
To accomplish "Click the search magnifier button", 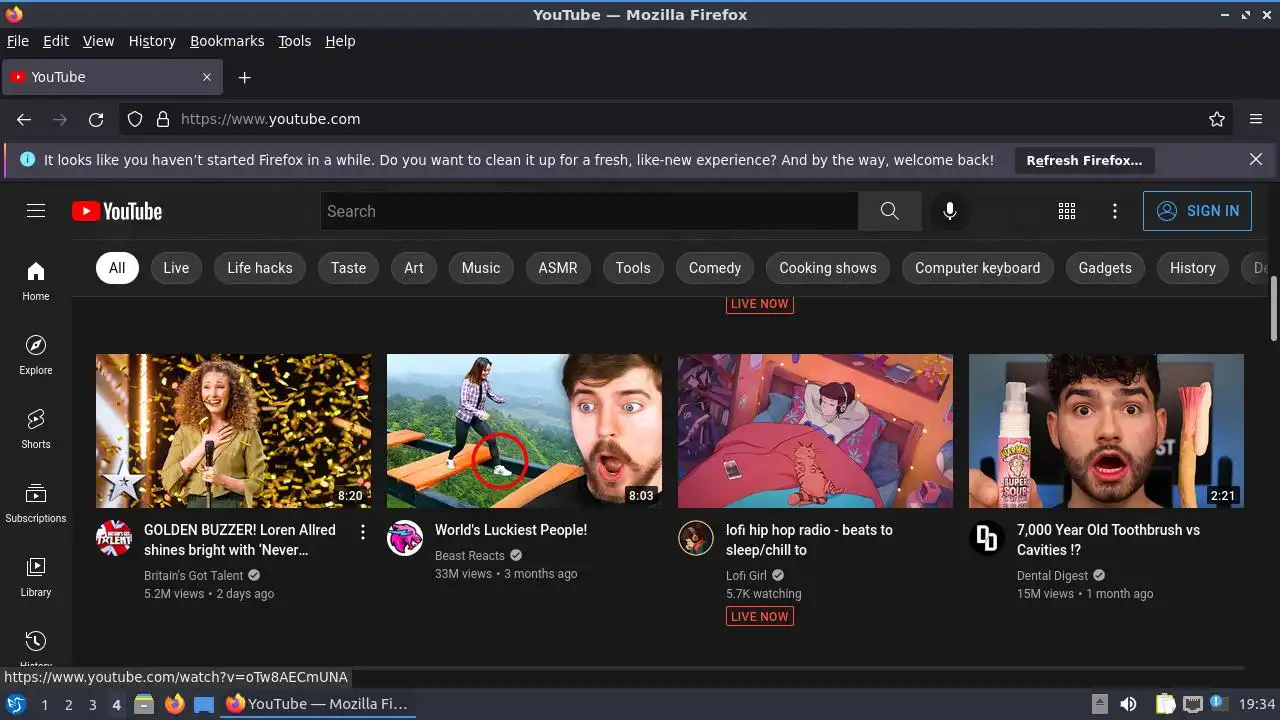I will pyautogui.click(x=889, y=211).
